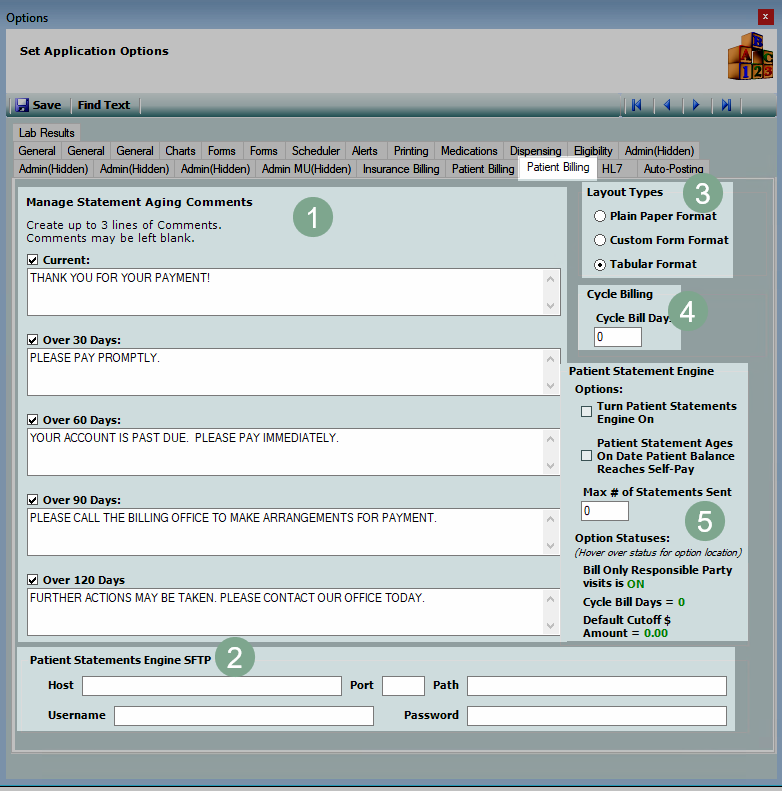Select Plain Paper Format option
Image resolution: width=782 pixels, height=791 pixels.
pos(600,216)
